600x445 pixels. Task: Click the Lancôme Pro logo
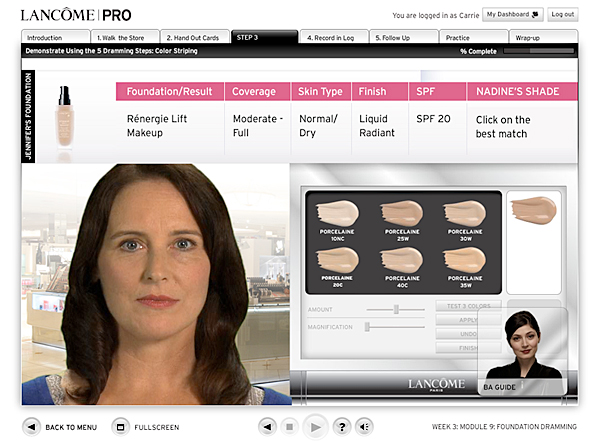(76, 15)
